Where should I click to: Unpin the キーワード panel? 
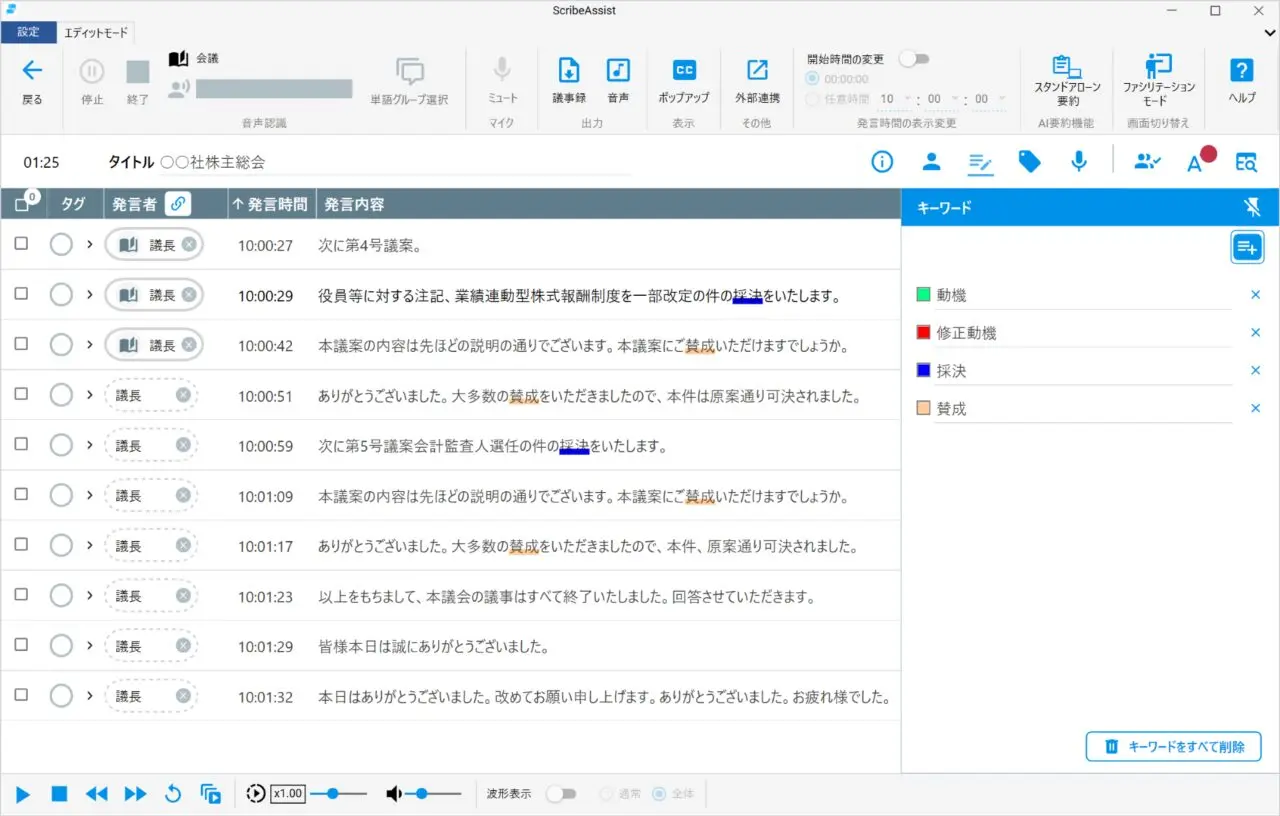tap(1252, 207)
